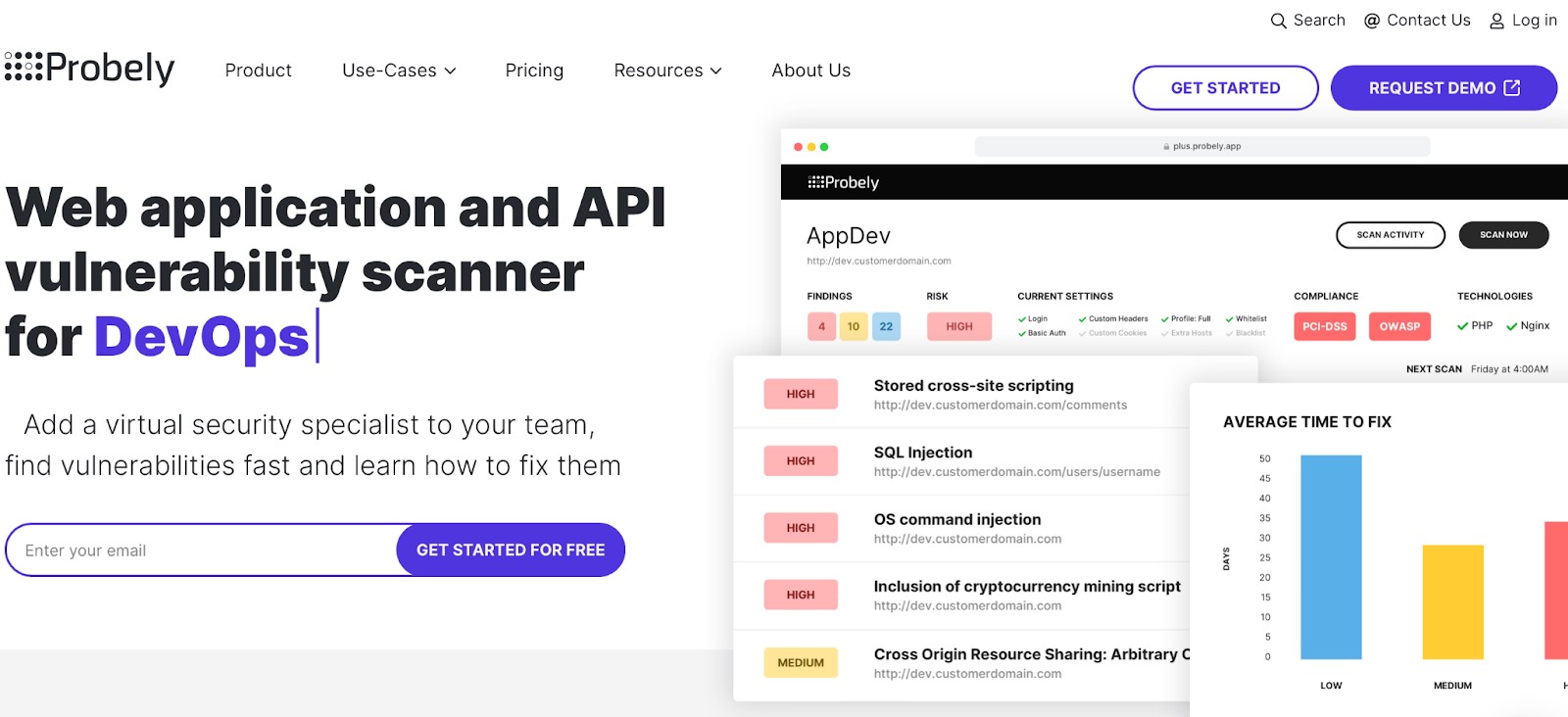Go to About Us
This screenshot has width=1568, height=717.
810,71
